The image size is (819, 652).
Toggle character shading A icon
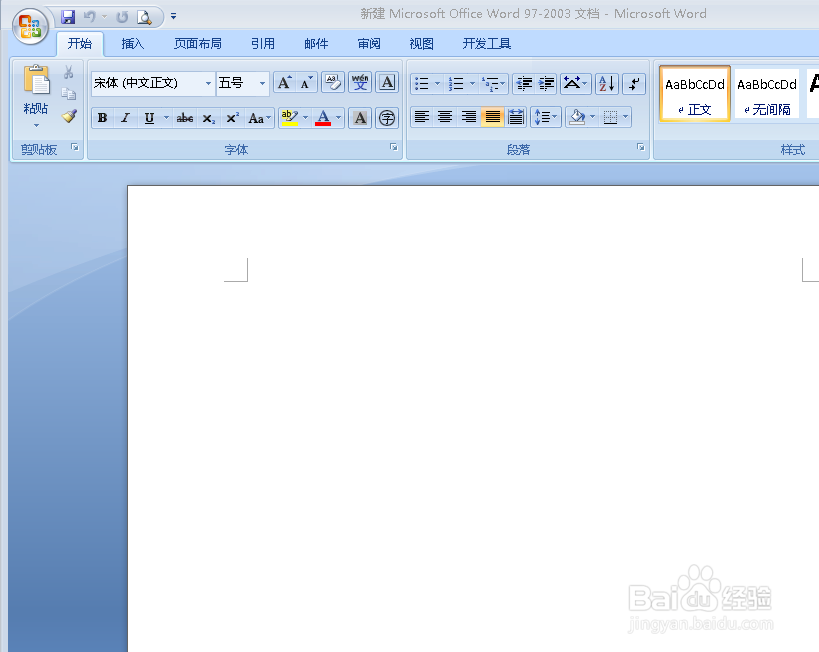coord(360,118)
